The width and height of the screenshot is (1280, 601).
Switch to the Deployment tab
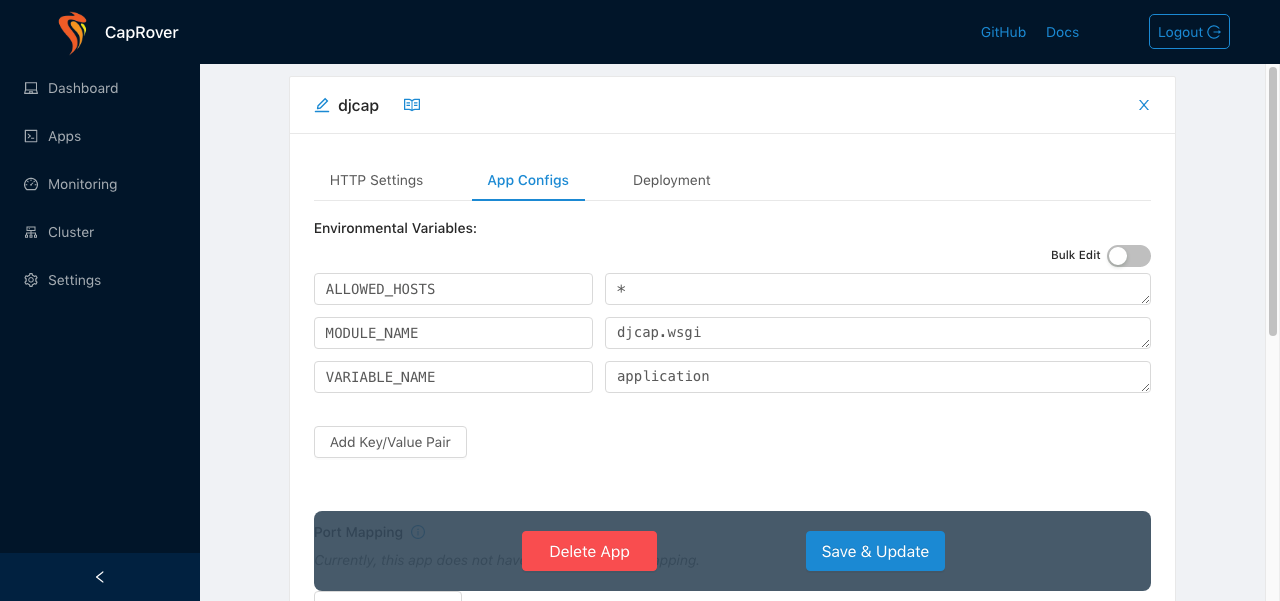[x=671, y=180]
